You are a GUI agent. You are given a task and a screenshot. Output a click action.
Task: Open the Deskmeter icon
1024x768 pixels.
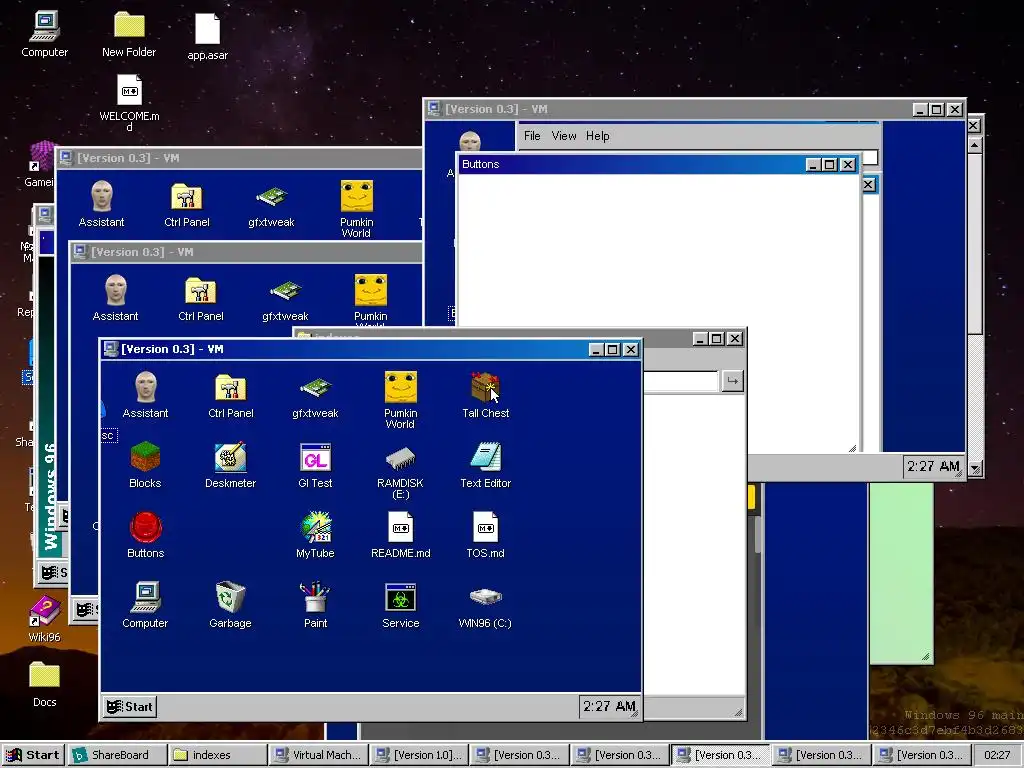[x=231, y=464]
